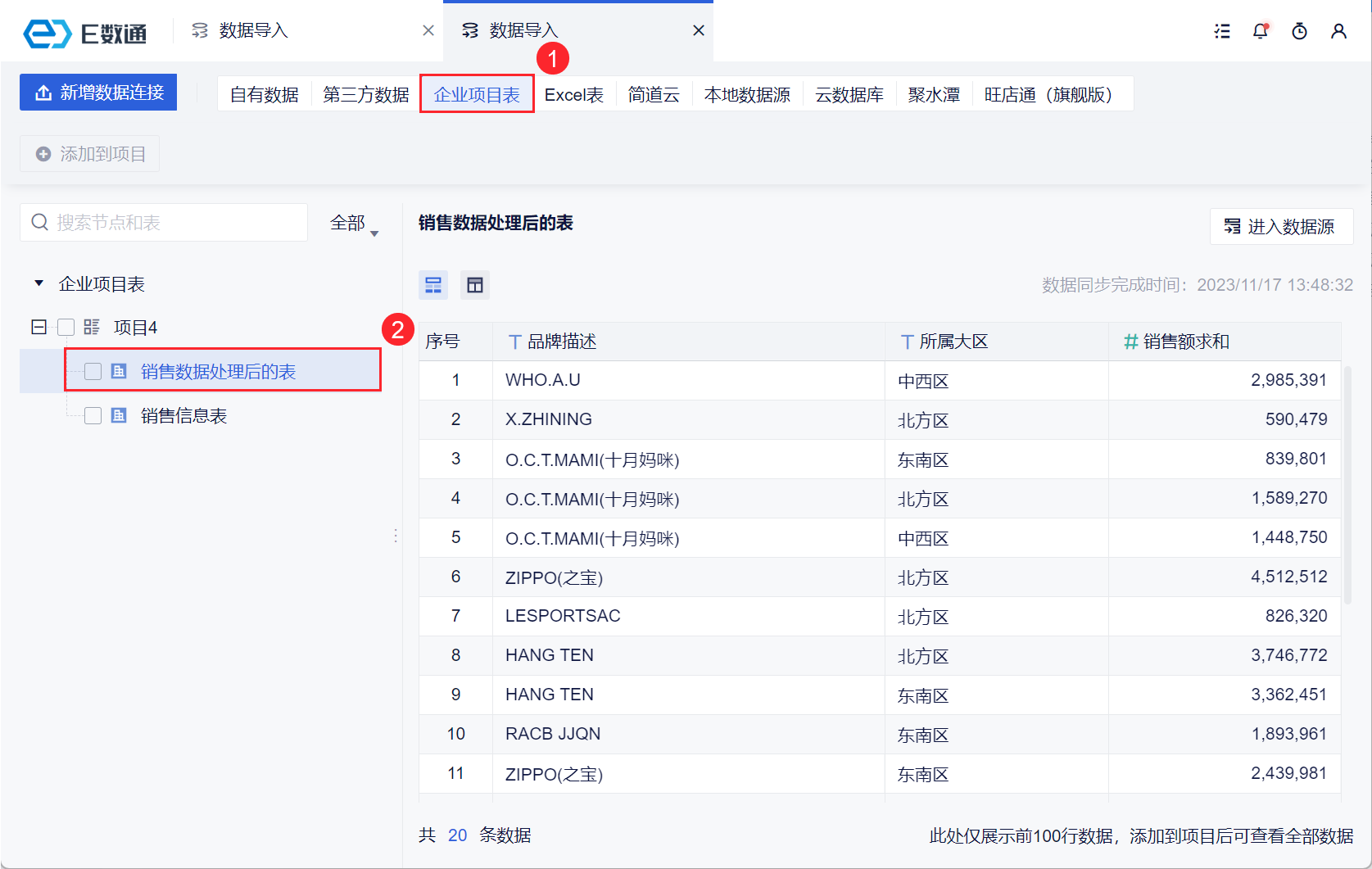Click the sales value 4,512,512

pyautogui.click(x=1288, y=577)
